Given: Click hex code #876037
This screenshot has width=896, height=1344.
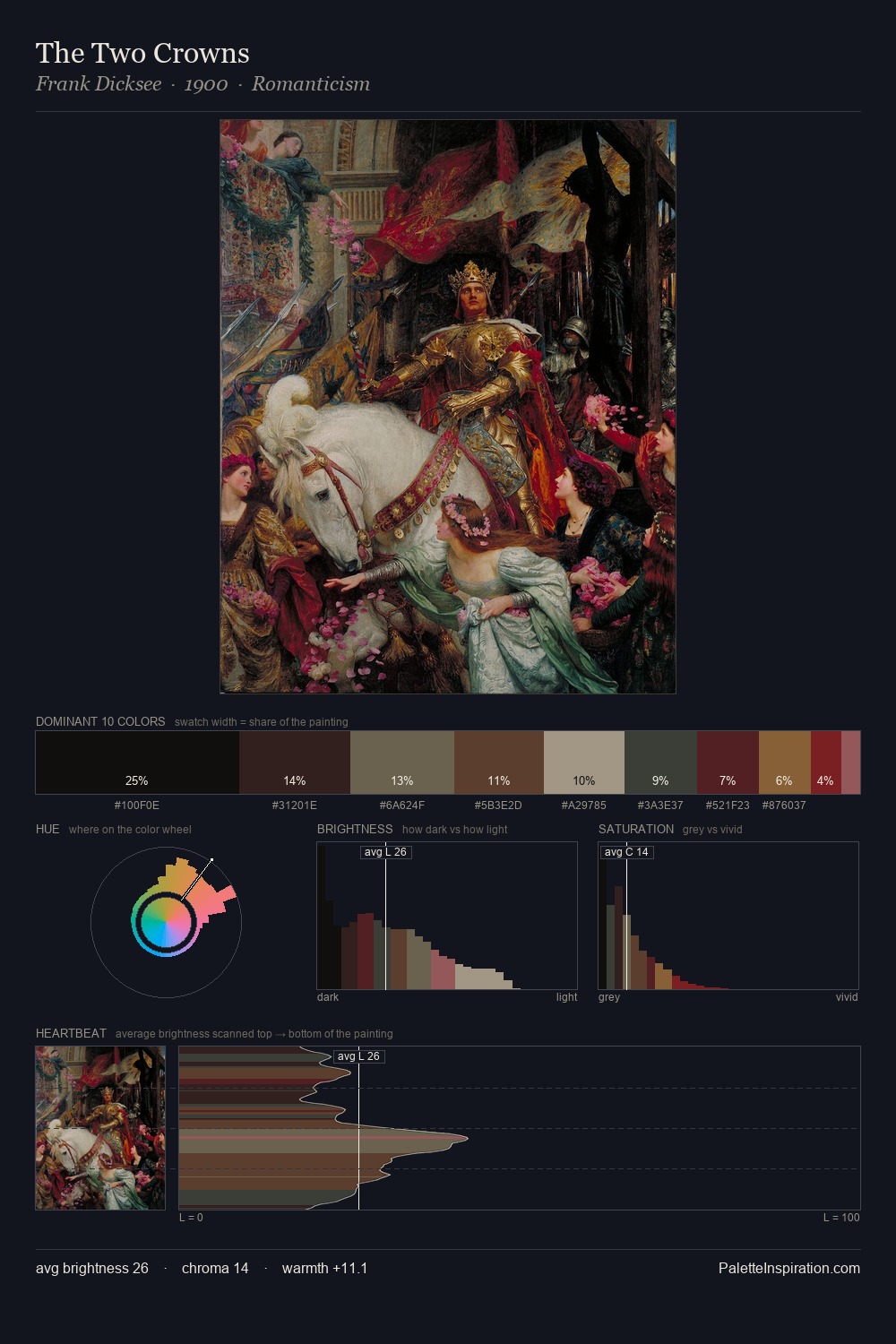Looking at the screenshot, I should [x=784, y=806].
